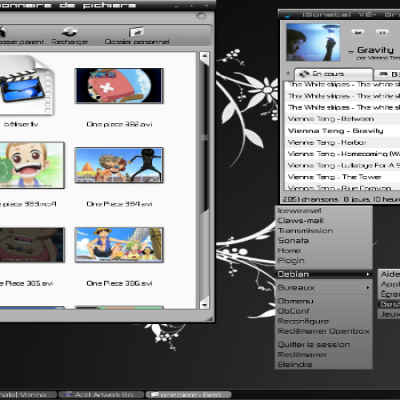
Task: Switch to Add Artwork taskbar window
Action: (102, 395)
